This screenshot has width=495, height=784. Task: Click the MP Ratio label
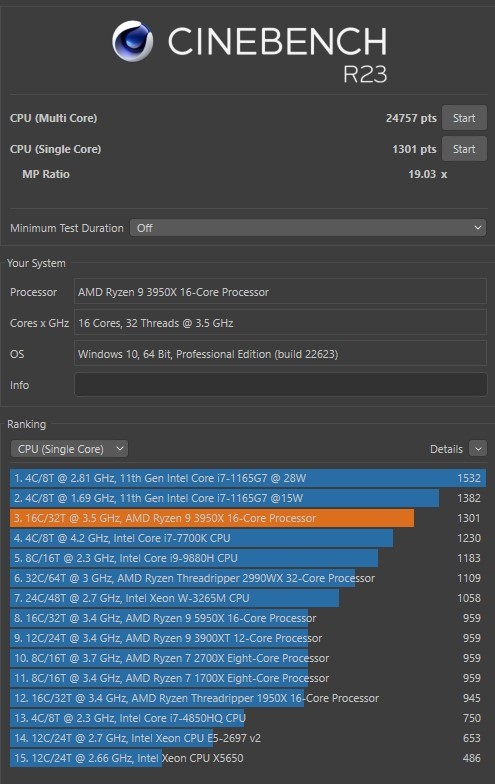click(x=46, y=174)
